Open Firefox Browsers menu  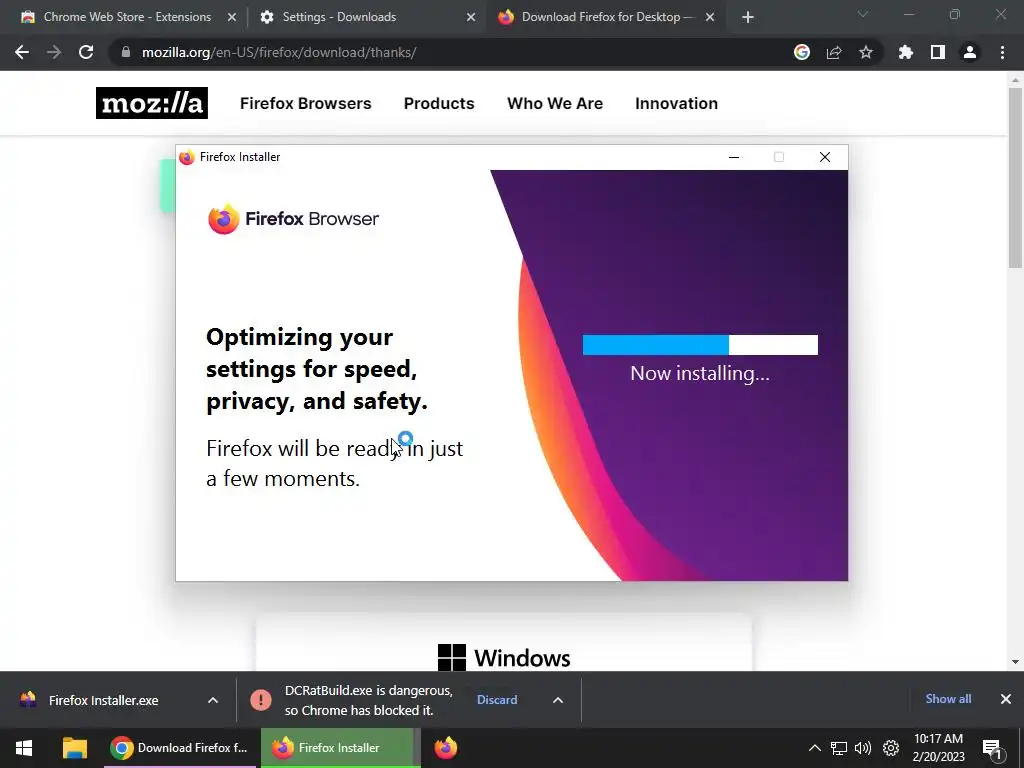click(x=306, y=103)
